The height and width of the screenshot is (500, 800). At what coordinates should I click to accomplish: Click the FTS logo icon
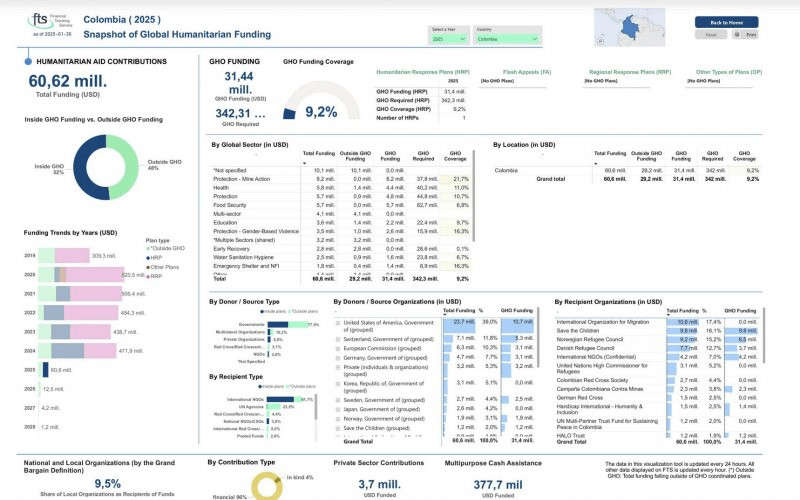[40, 21]
